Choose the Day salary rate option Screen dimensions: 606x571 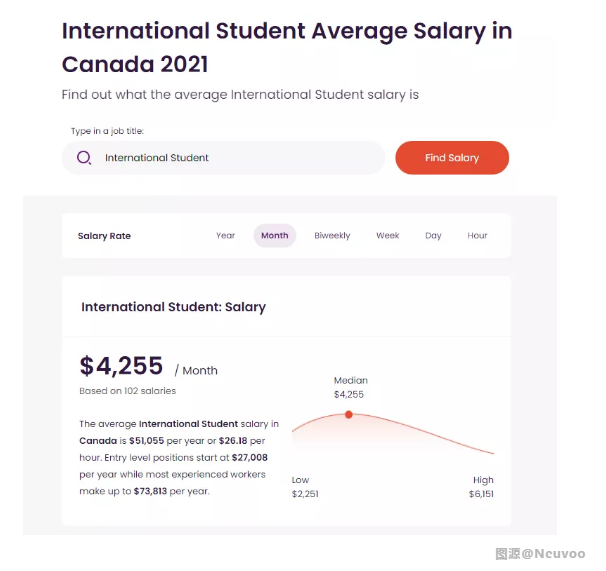(433, 235)
